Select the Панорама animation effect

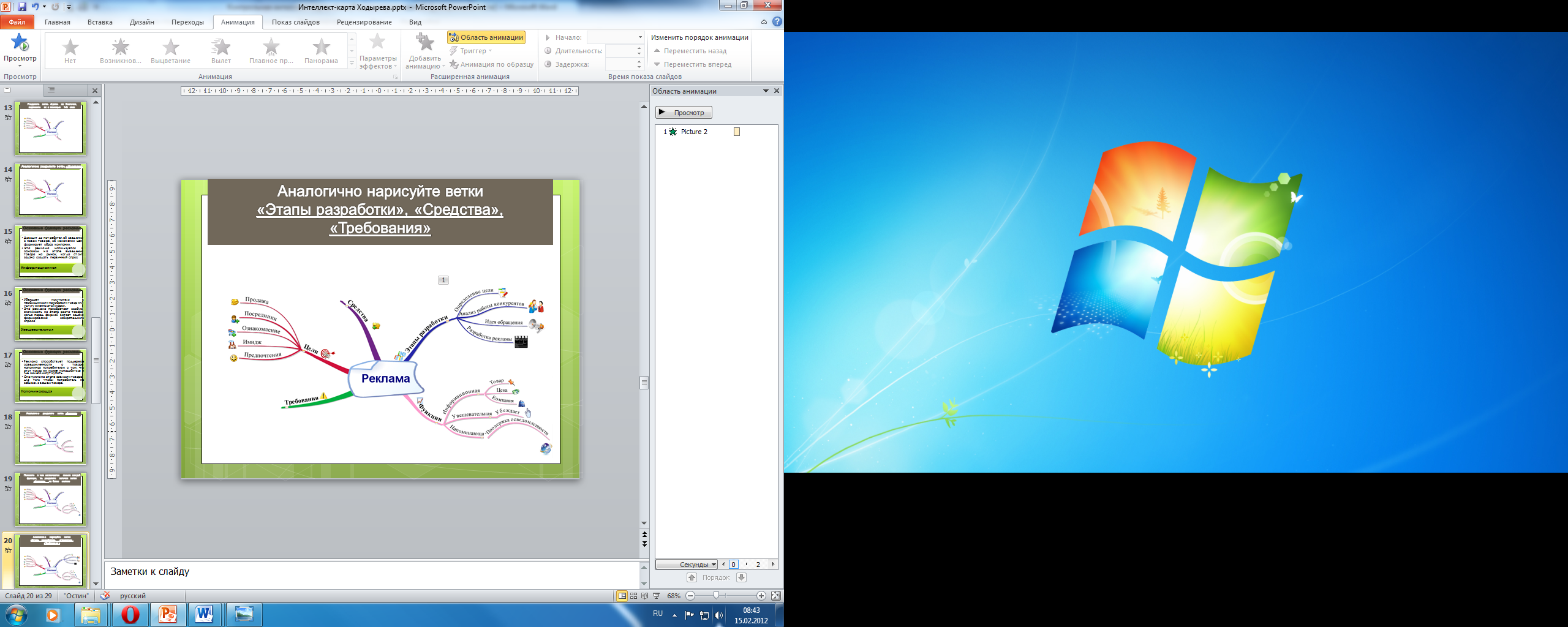click(x=322, y=50)
